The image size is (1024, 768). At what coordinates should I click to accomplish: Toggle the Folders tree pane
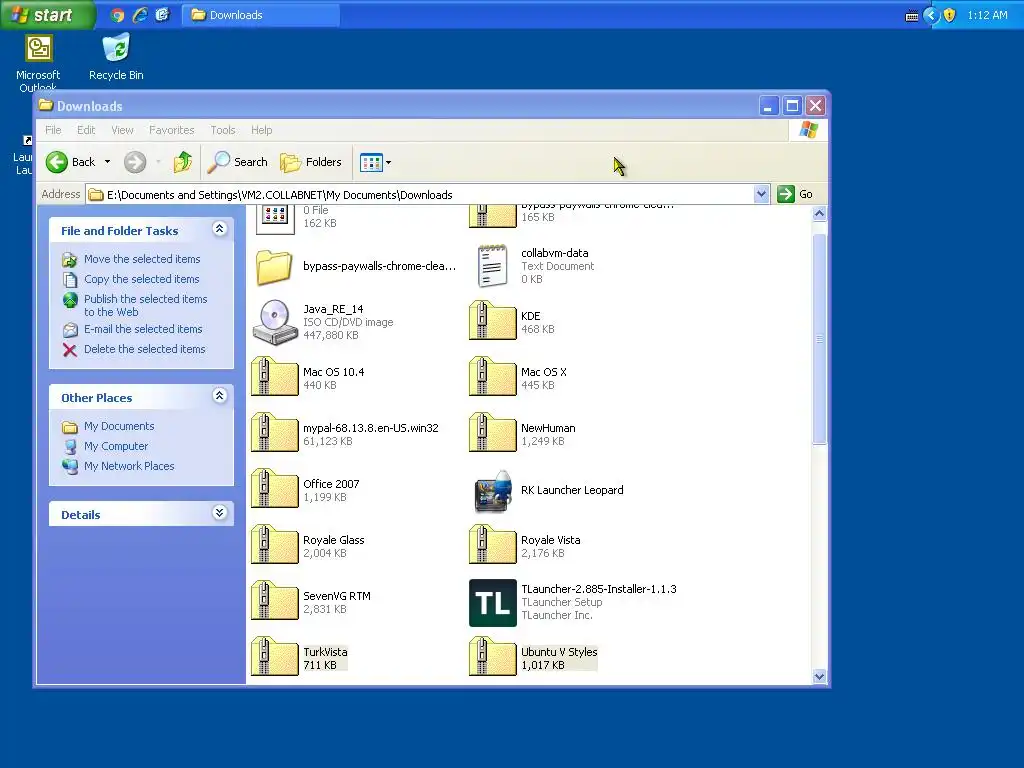[x=311, y=162]
